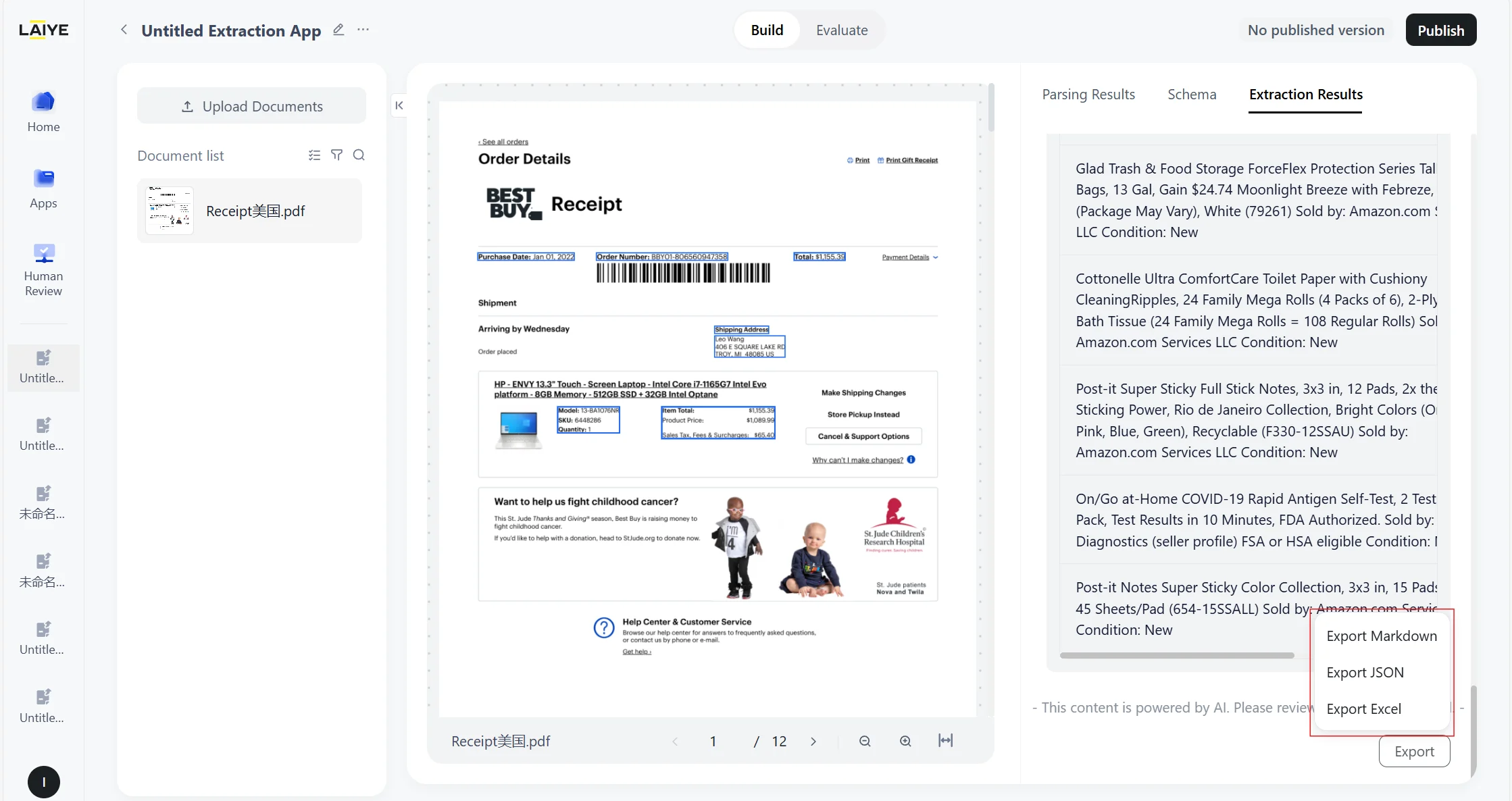Select the last Untitle... app in the sidebar
1512x801 pixels.
click(x=43, y=707)
